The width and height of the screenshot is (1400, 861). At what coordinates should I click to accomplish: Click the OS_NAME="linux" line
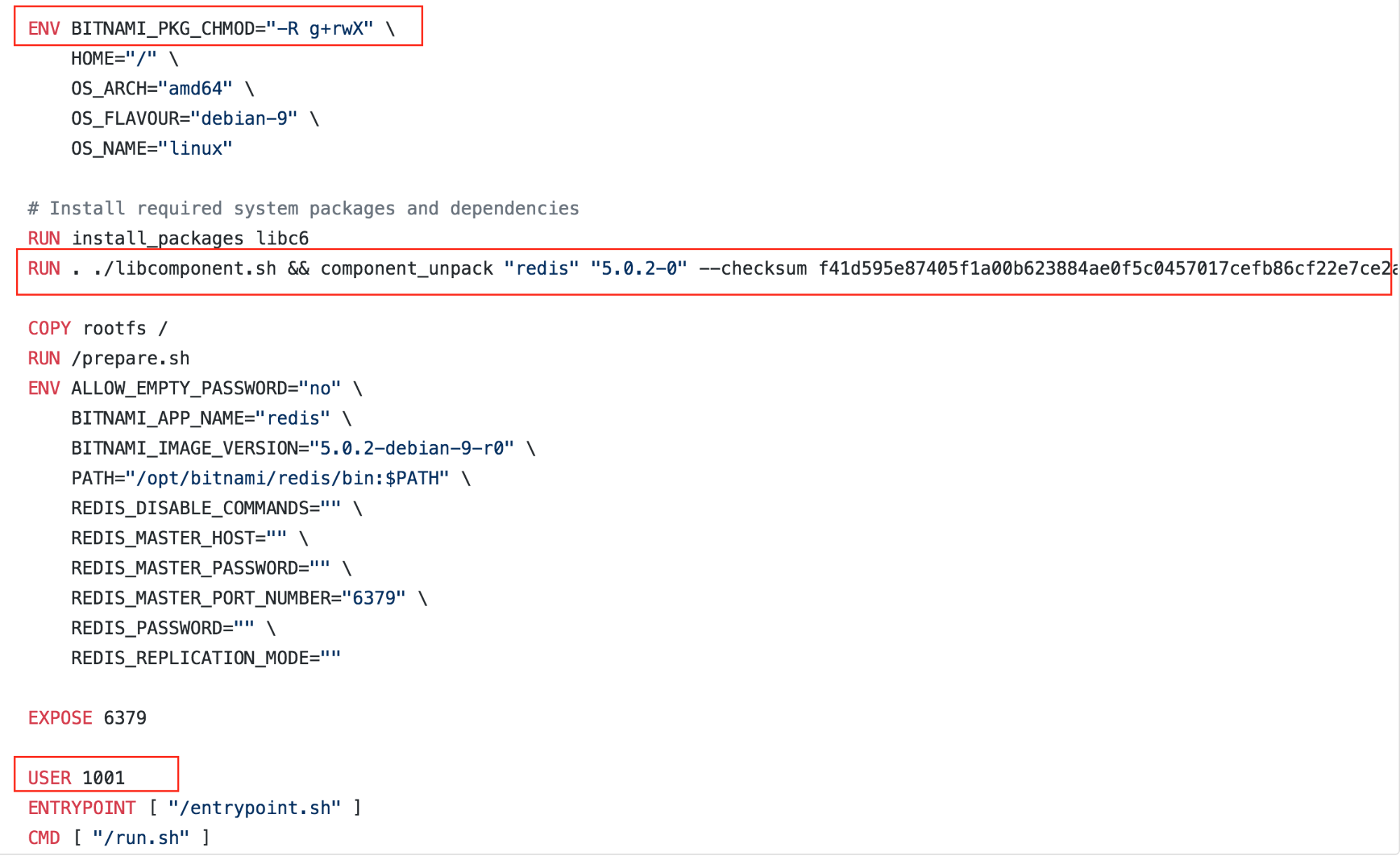pos(151,149)
